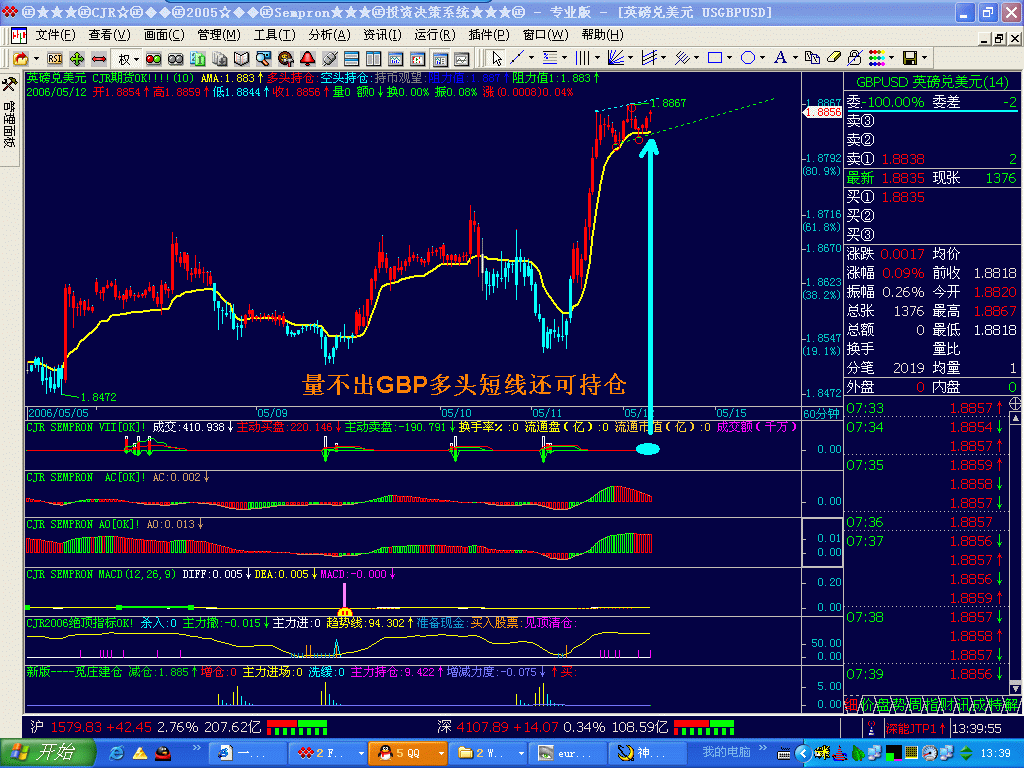Select the eraser tool in the toolbar
The width and height of the screenshot is (1024, 768).
click(833, 58)
